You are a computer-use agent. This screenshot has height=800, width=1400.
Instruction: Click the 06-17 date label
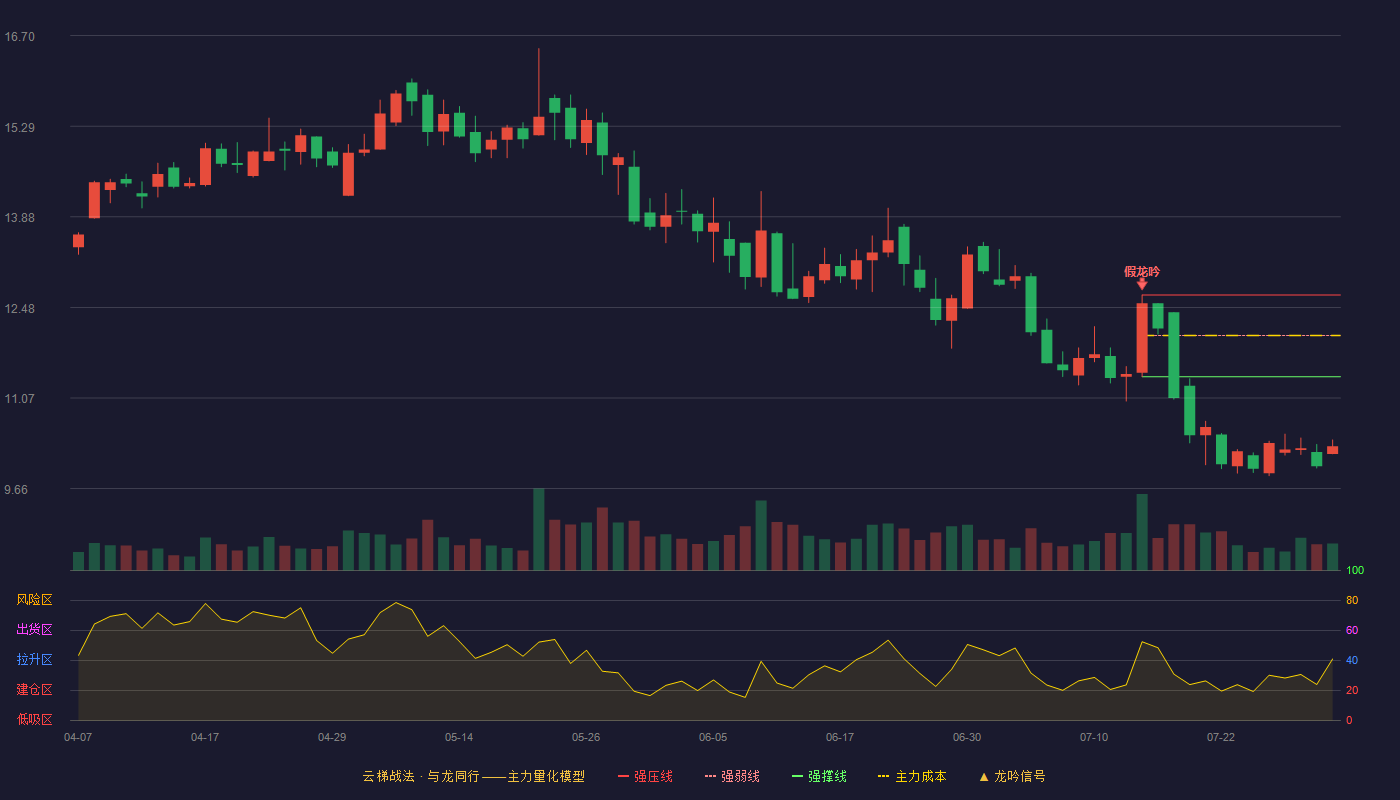tap(840, 737)
